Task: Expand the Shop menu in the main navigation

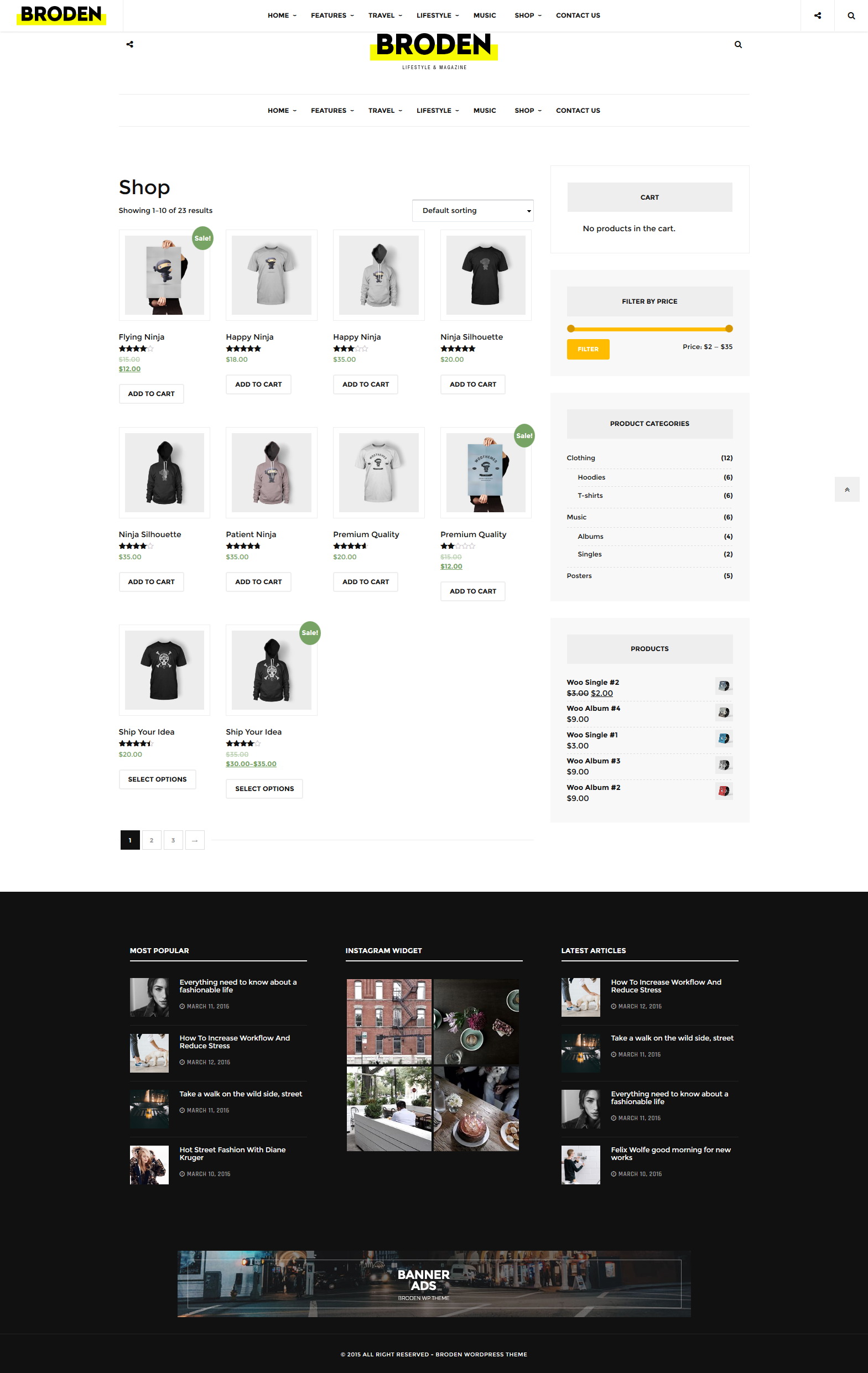Action: (528, 111)
